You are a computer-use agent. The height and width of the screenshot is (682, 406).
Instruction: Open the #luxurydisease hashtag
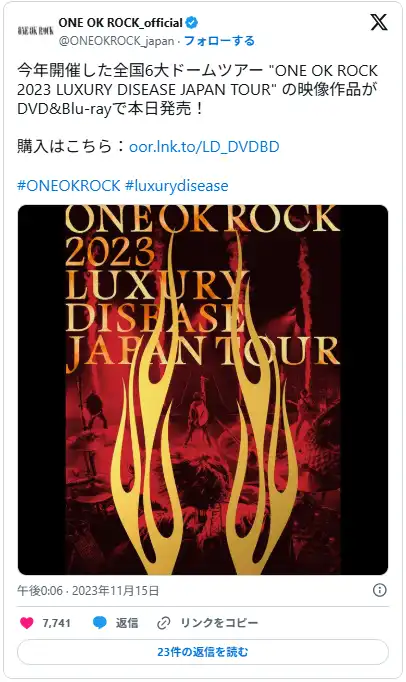pyautogui.click(x=176, y=185)
